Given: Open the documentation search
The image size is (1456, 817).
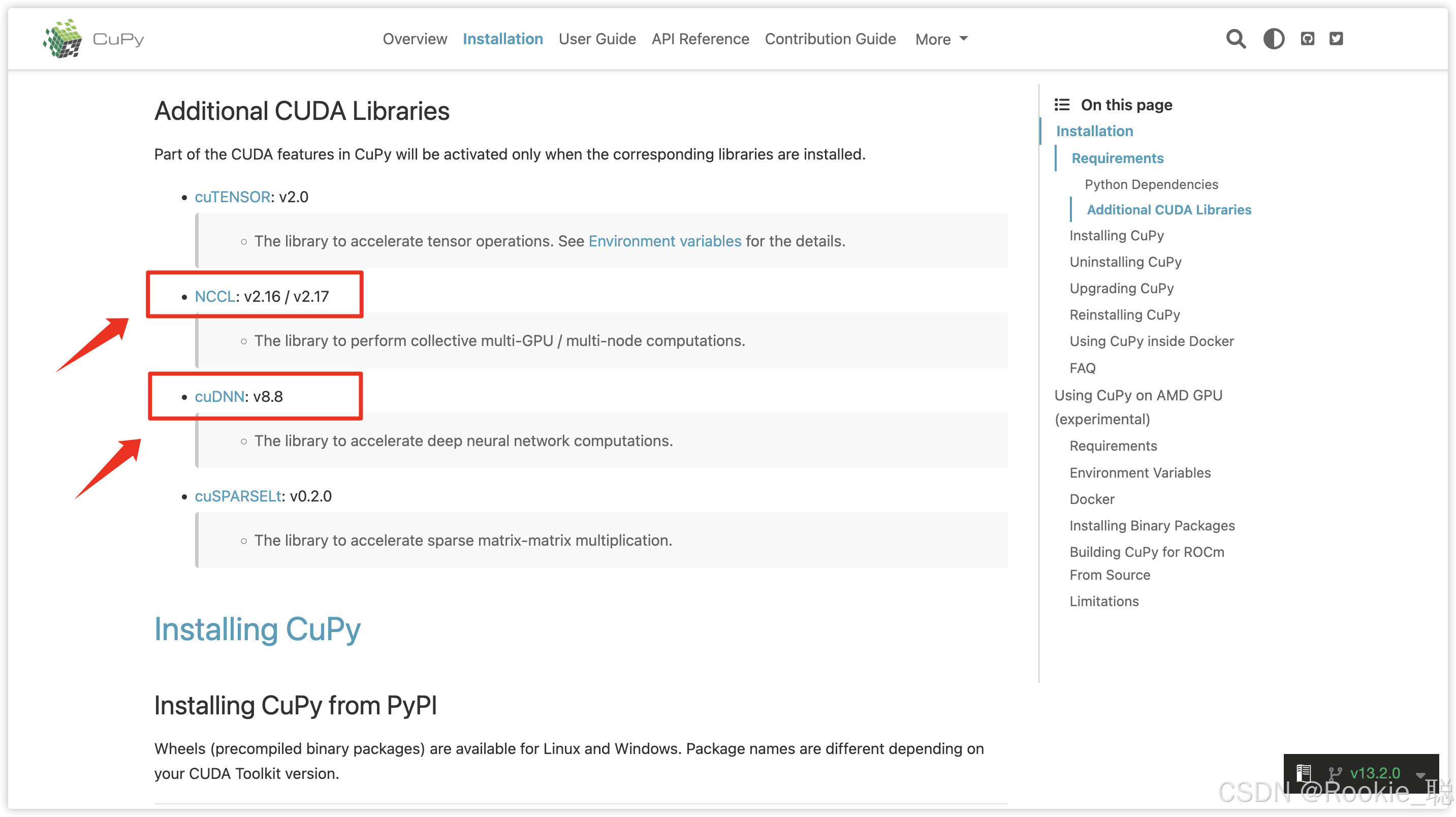Looking at the screenshot, I should click(x=1235, y=38).
